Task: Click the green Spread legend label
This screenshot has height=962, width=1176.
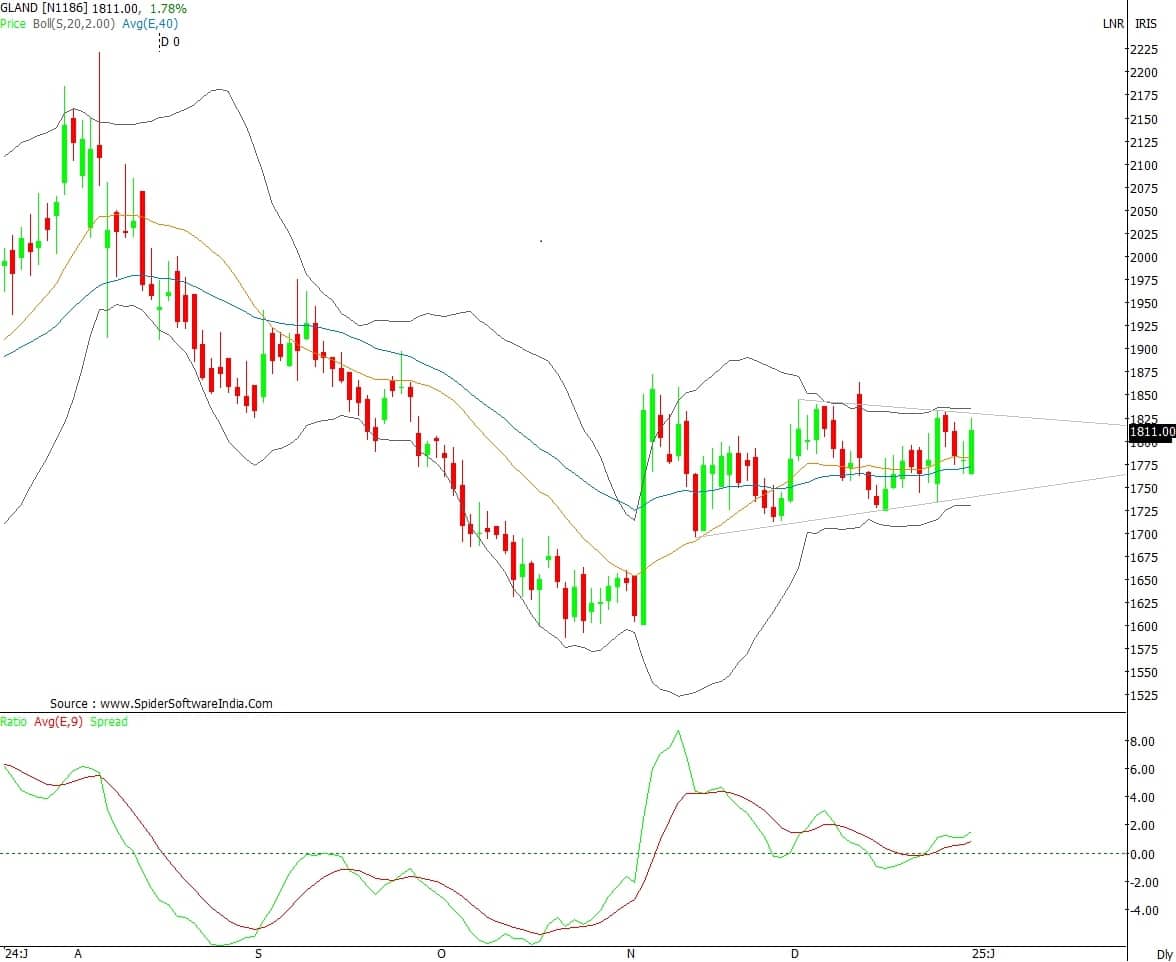Action: click(109, 721)
